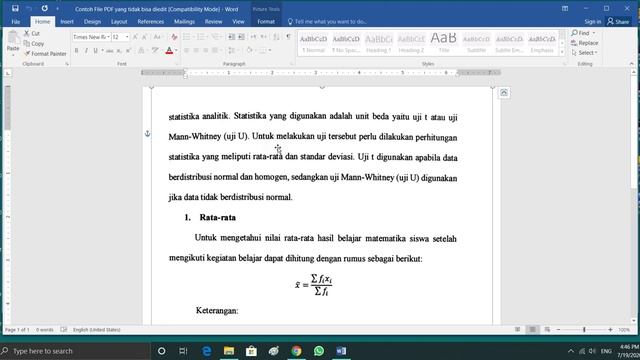Viewport: 640px width, 360px height.
Task: Switch to the Layout tab
Action: click(x=119, y=22)
